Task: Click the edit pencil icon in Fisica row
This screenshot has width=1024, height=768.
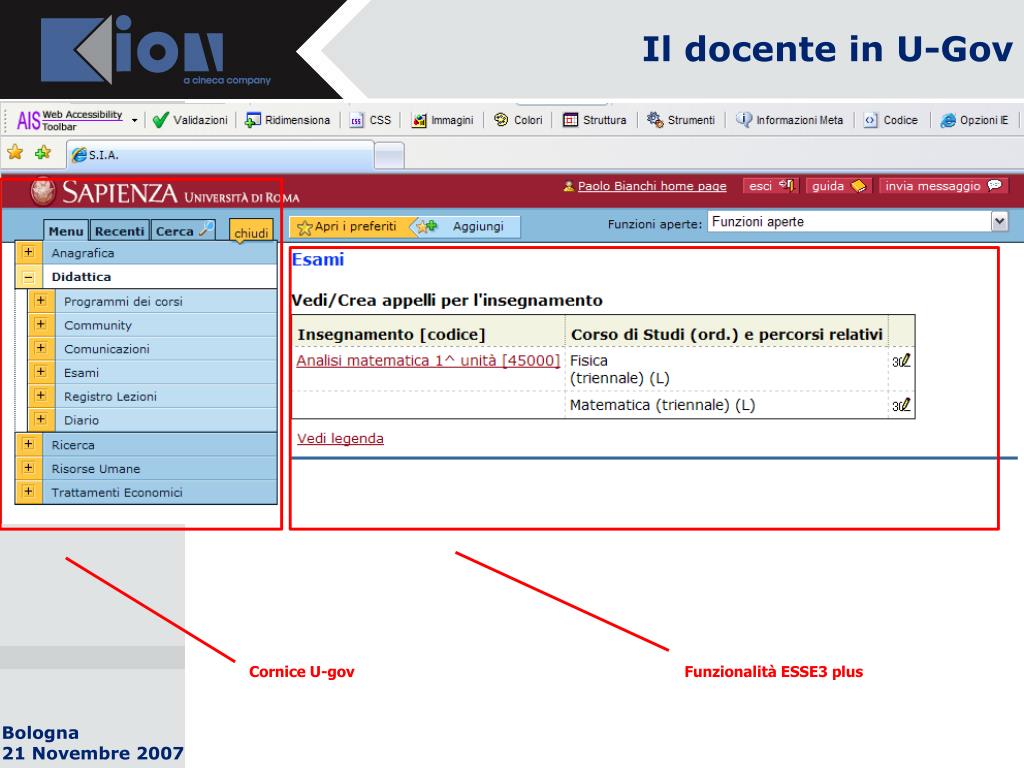Action: (902, 361)
